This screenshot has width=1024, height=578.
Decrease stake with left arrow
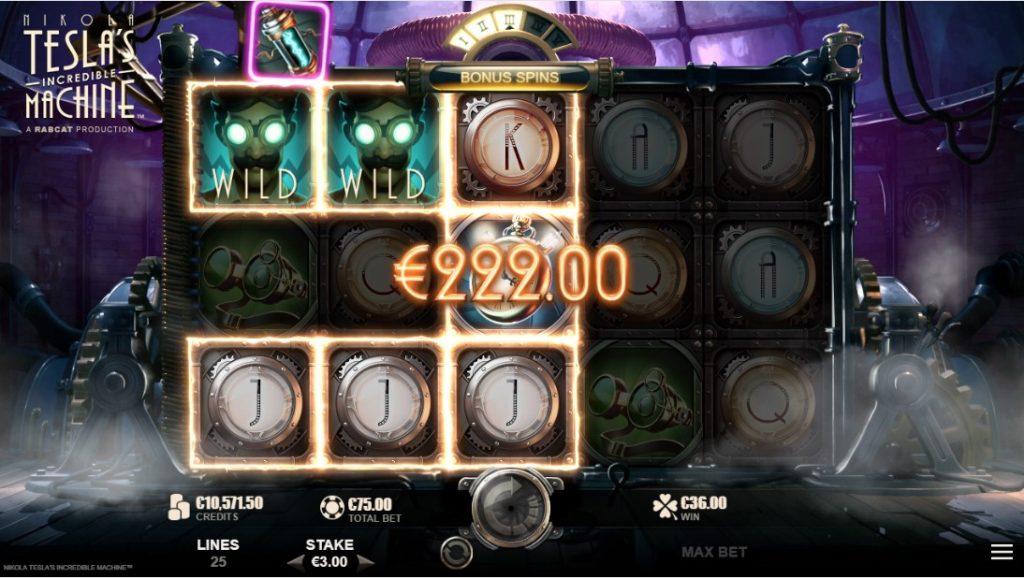pos(295,562)
